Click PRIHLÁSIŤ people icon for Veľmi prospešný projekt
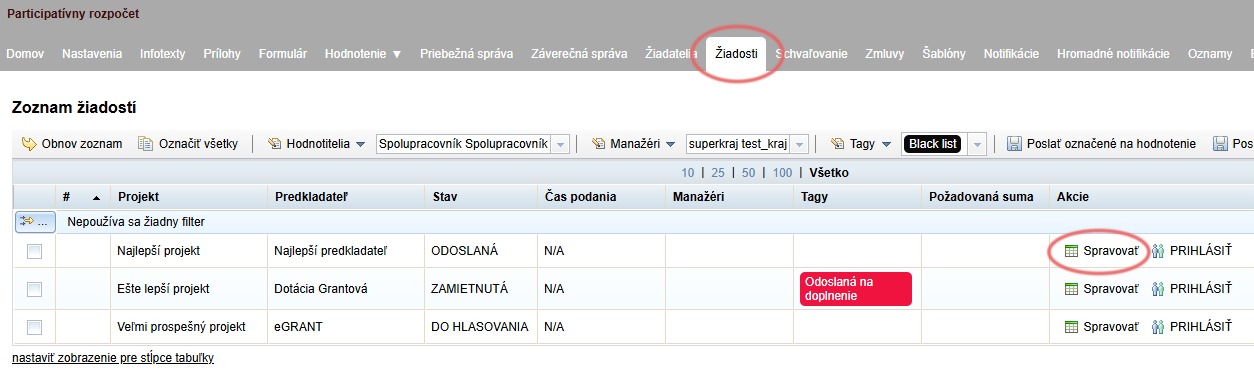Screen dimensions: 1254x373 (1158, 327)
